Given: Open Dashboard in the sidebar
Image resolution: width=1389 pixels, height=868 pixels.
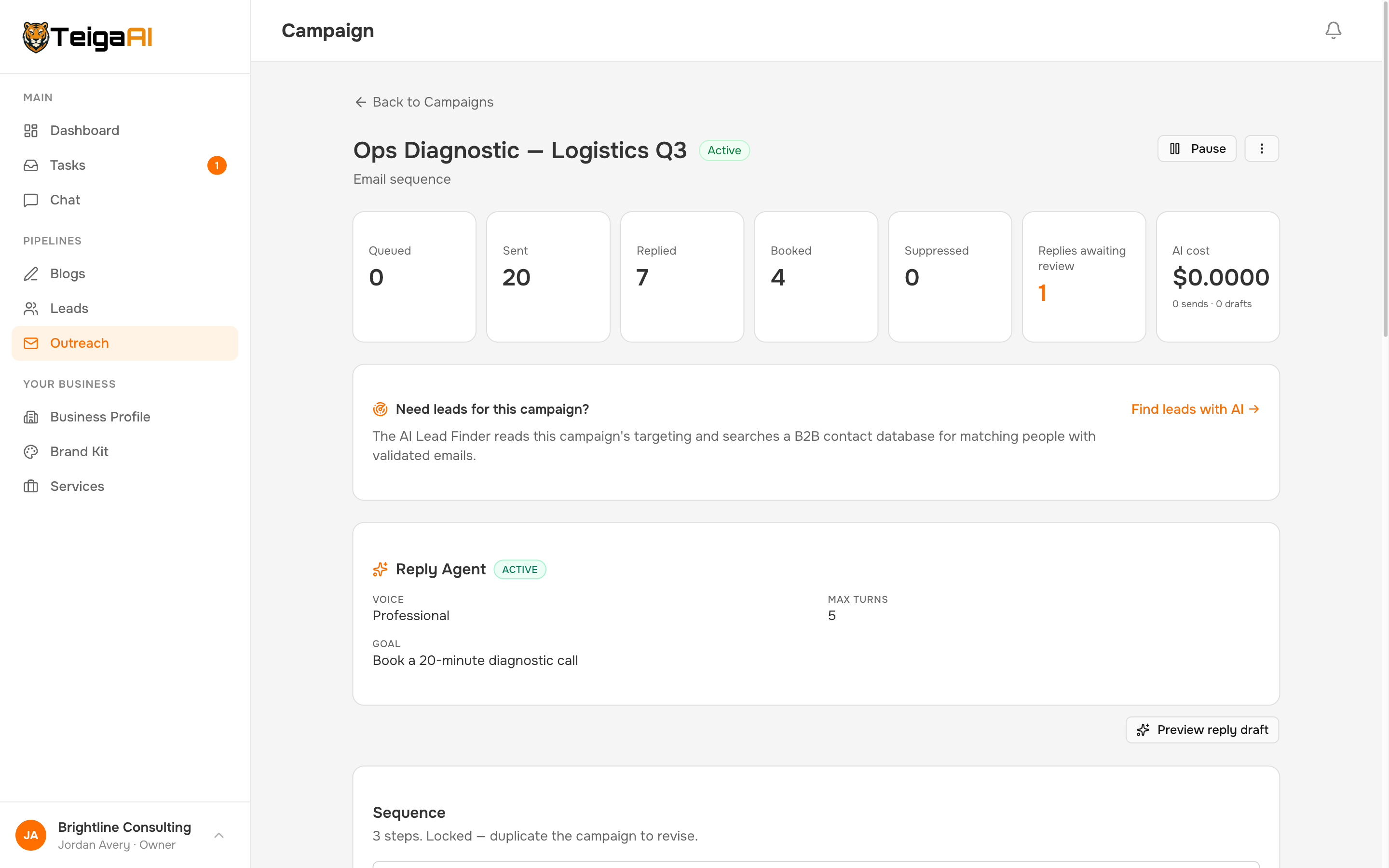Looking at the screenshot, I should click(124, 130).
